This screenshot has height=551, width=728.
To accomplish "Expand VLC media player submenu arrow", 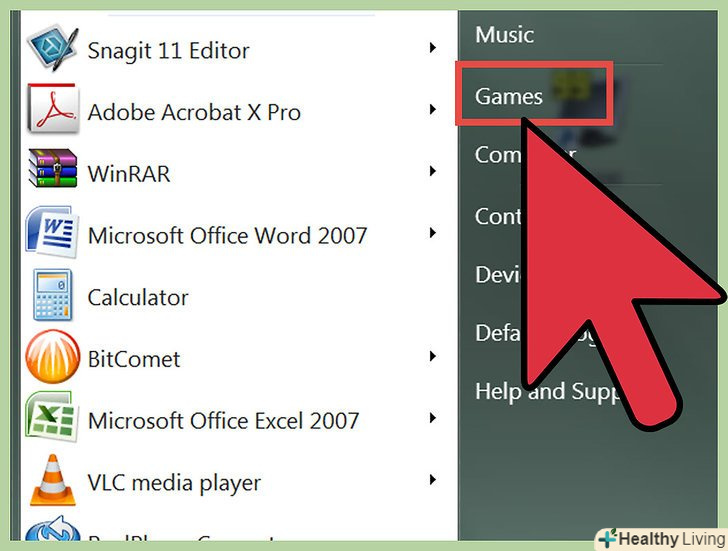I will 433,480.
